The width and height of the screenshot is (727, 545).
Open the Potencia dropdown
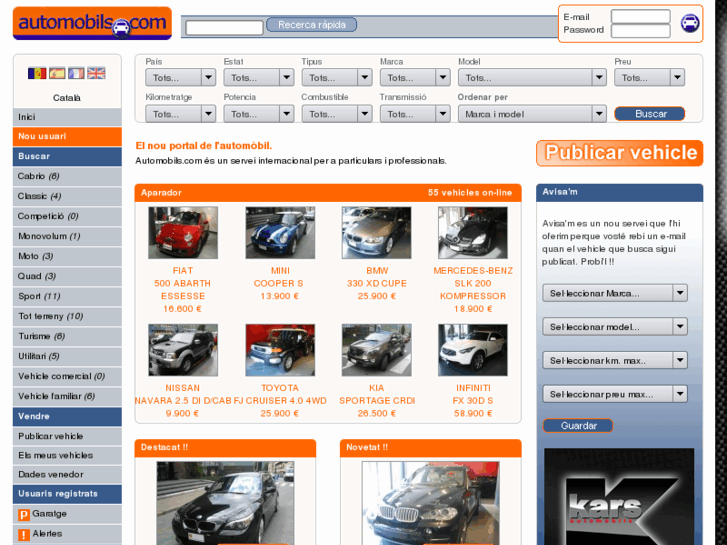[x=259, y=114]
